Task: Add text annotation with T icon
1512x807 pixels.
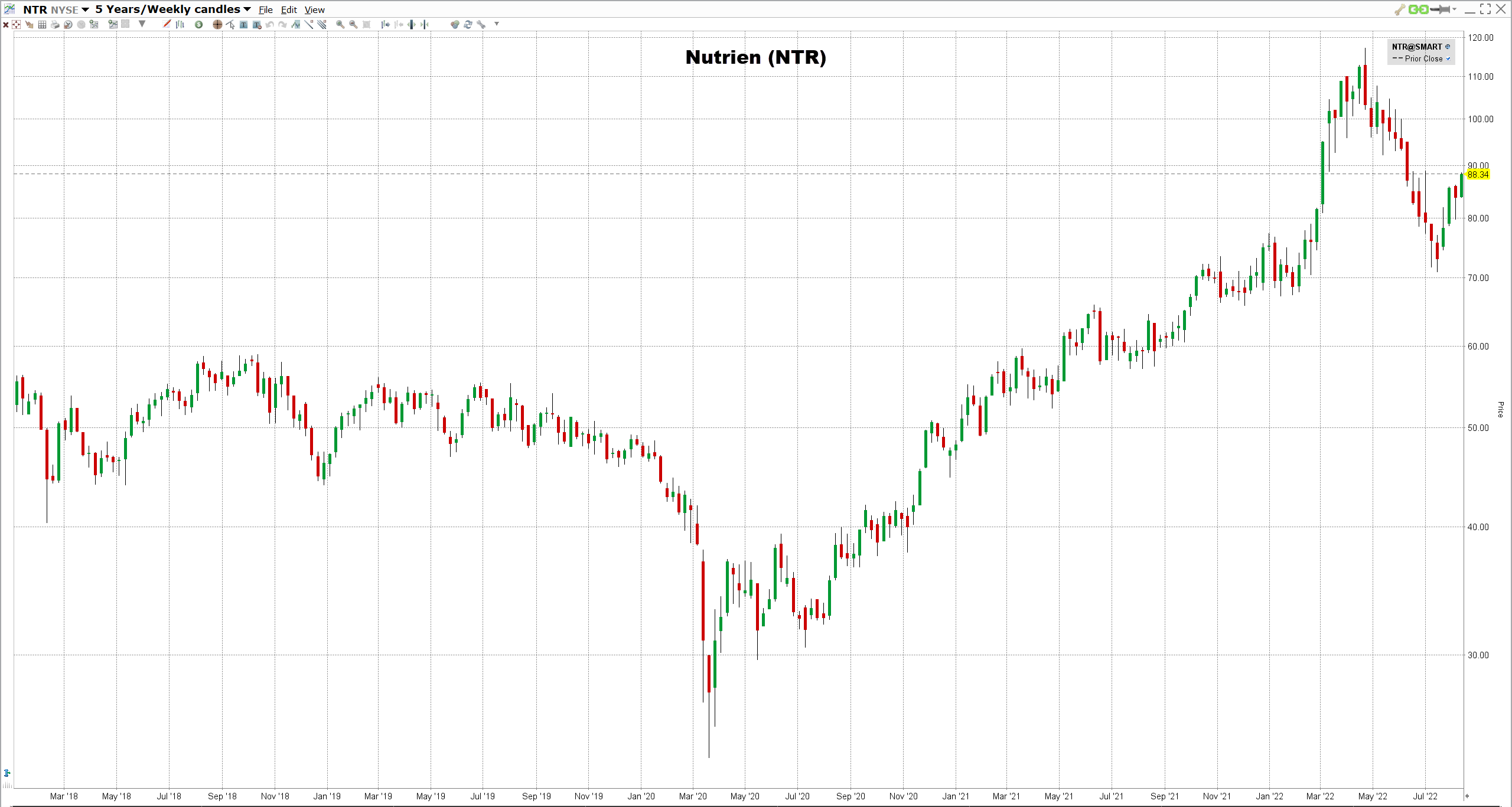Action: click(x=243, y=24)
